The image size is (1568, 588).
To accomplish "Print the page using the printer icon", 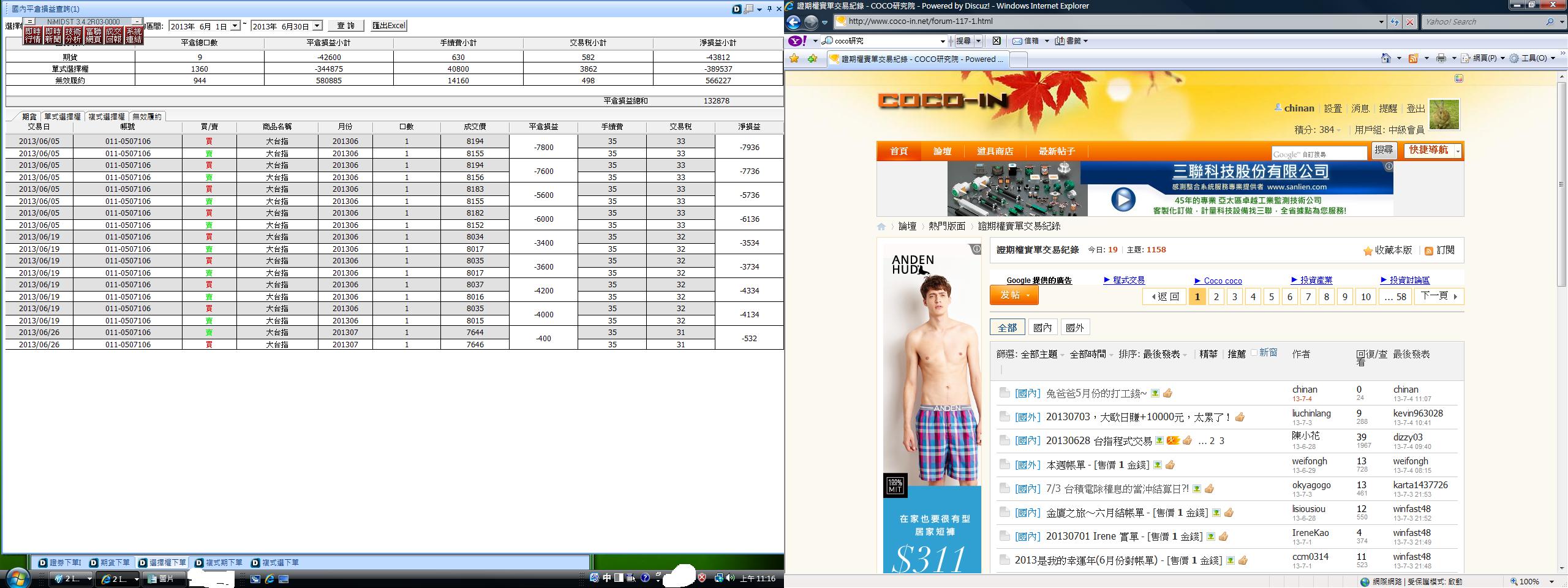I will coord(1441,58).
